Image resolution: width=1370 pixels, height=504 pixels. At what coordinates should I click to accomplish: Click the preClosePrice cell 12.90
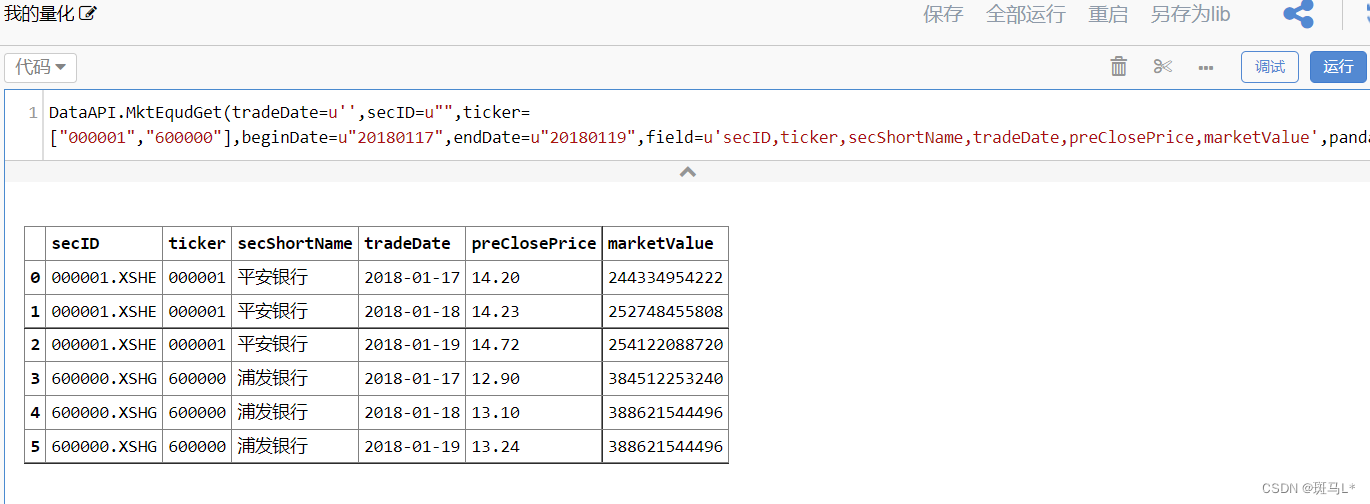coord(534,379)
